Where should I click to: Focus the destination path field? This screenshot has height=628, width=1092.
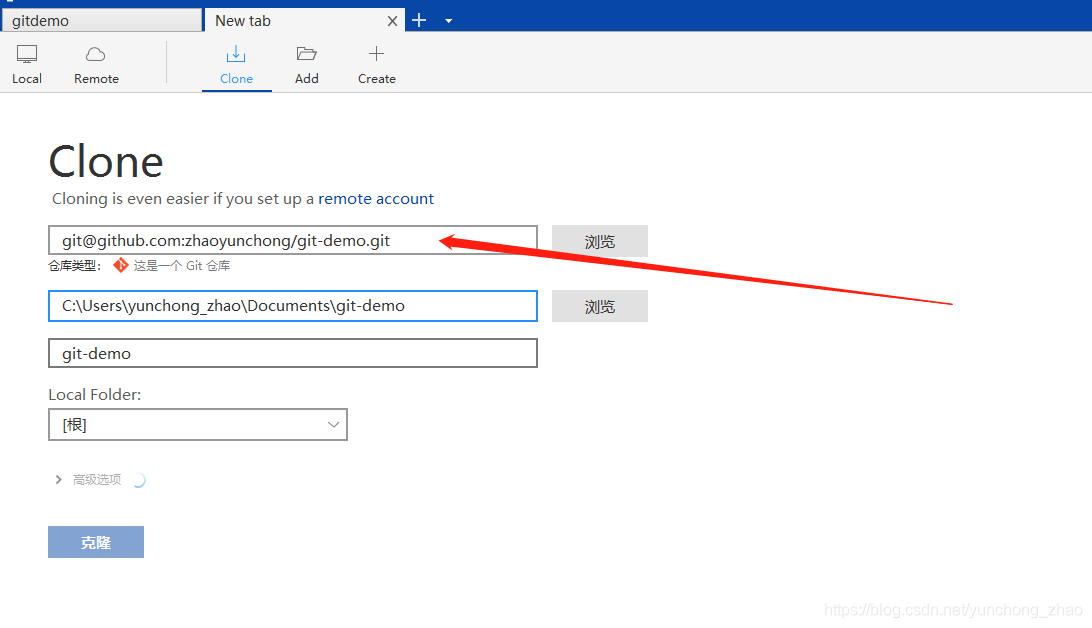(x=292, y=306)
